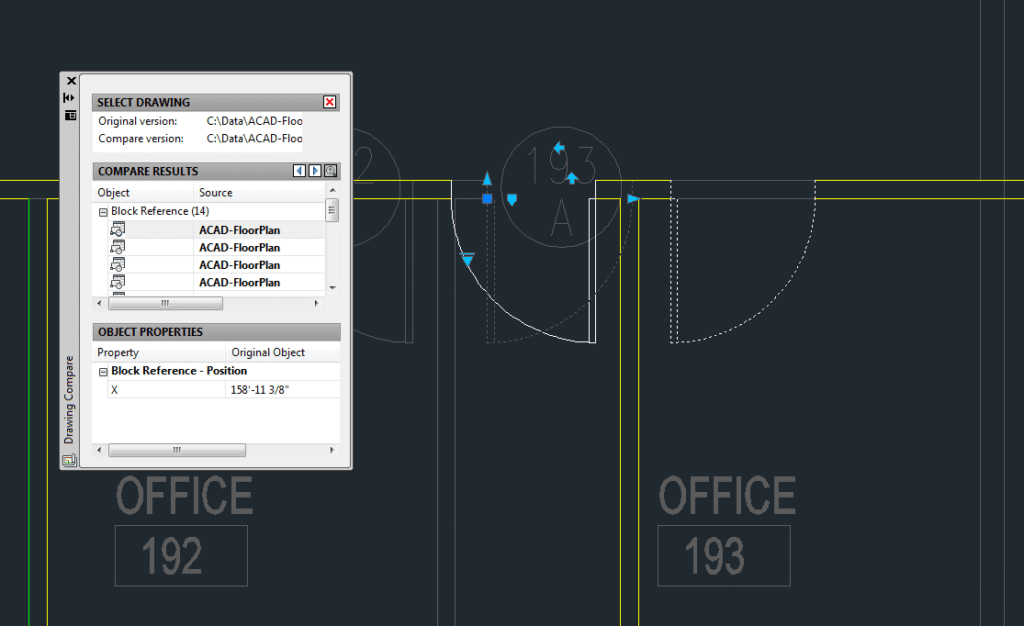Open the palette properties menu icon below the arrows
Screen dimensions: 1024x626
click(70, 115)
